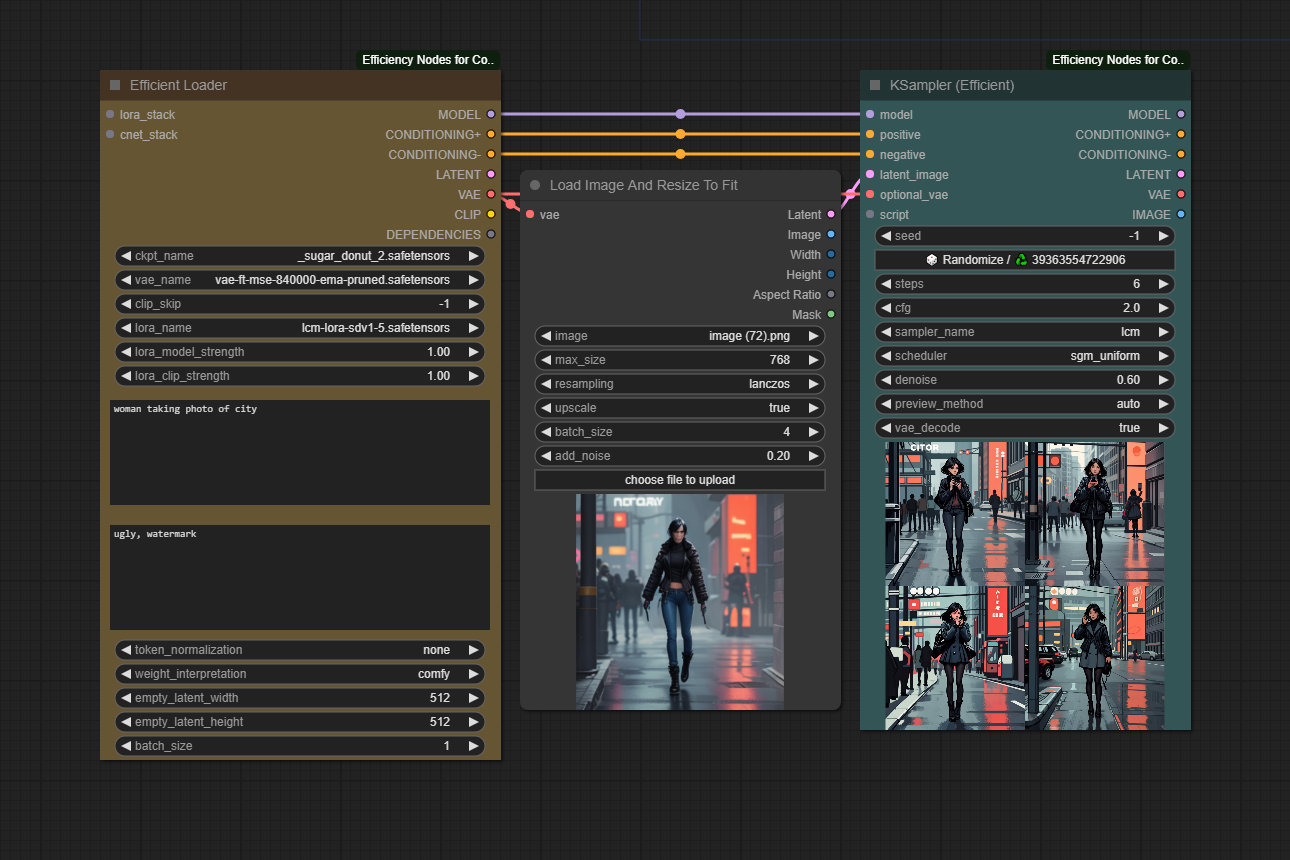Click the Randomize seed button in KSampler
The width and height of the screenshot is (1290, 860).
click(1025, 260)
